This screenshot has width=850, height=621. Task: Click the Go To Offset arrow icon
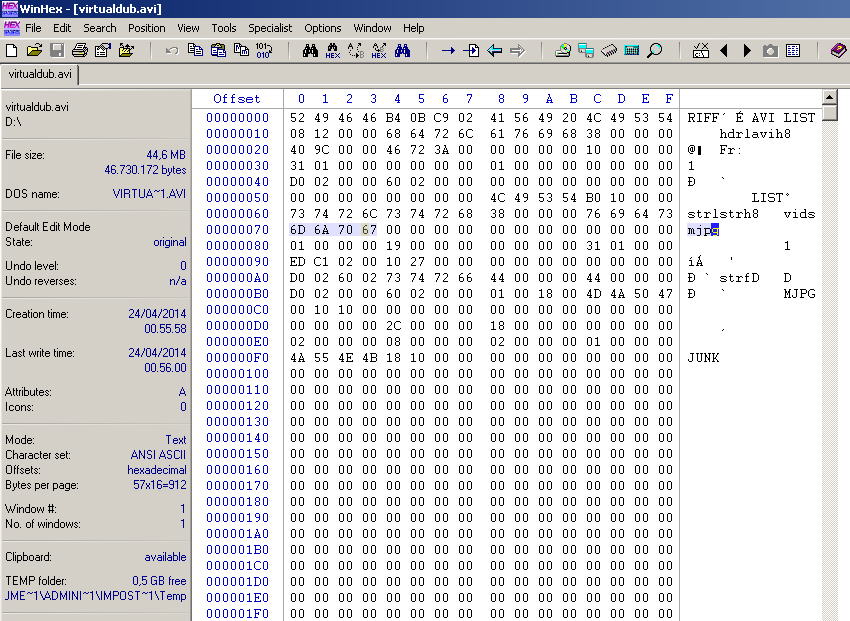pos(448,51)
